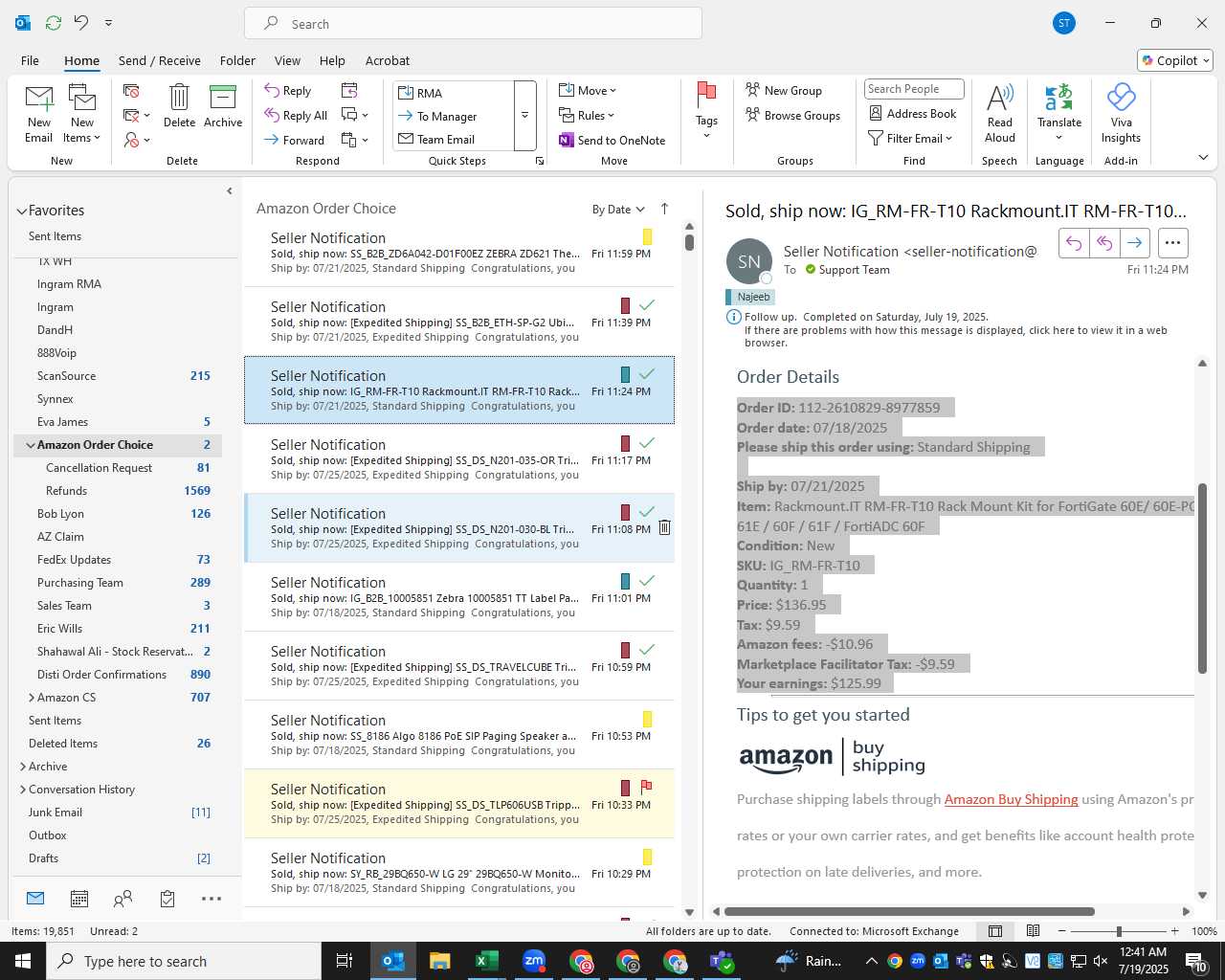
Task: Open the Move dropdown in ribbon
Action: click(x=588, y=90)
